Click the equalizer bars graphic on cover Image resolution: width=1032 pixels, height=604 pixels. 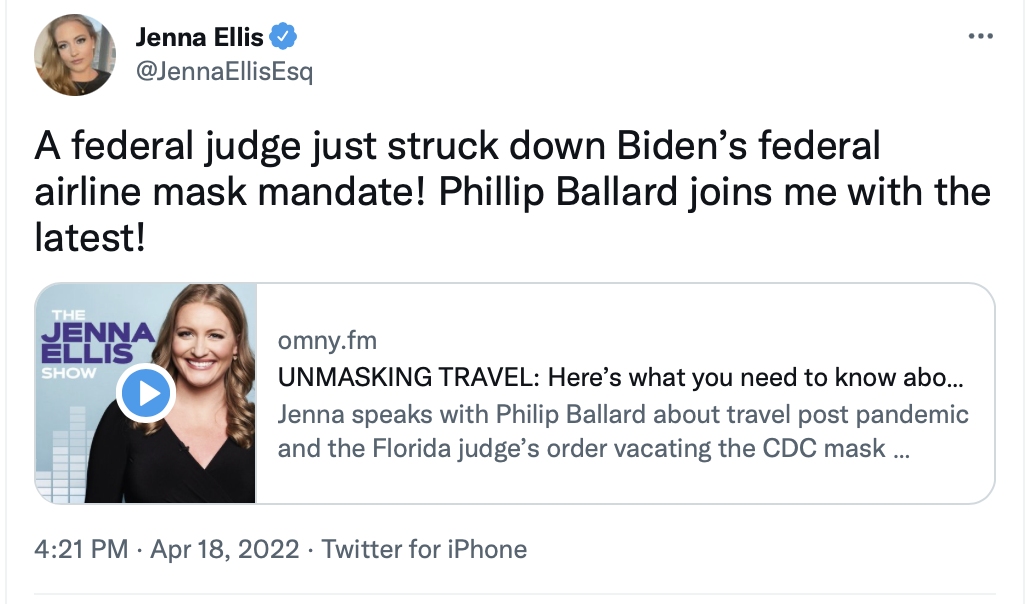(61, 454)
